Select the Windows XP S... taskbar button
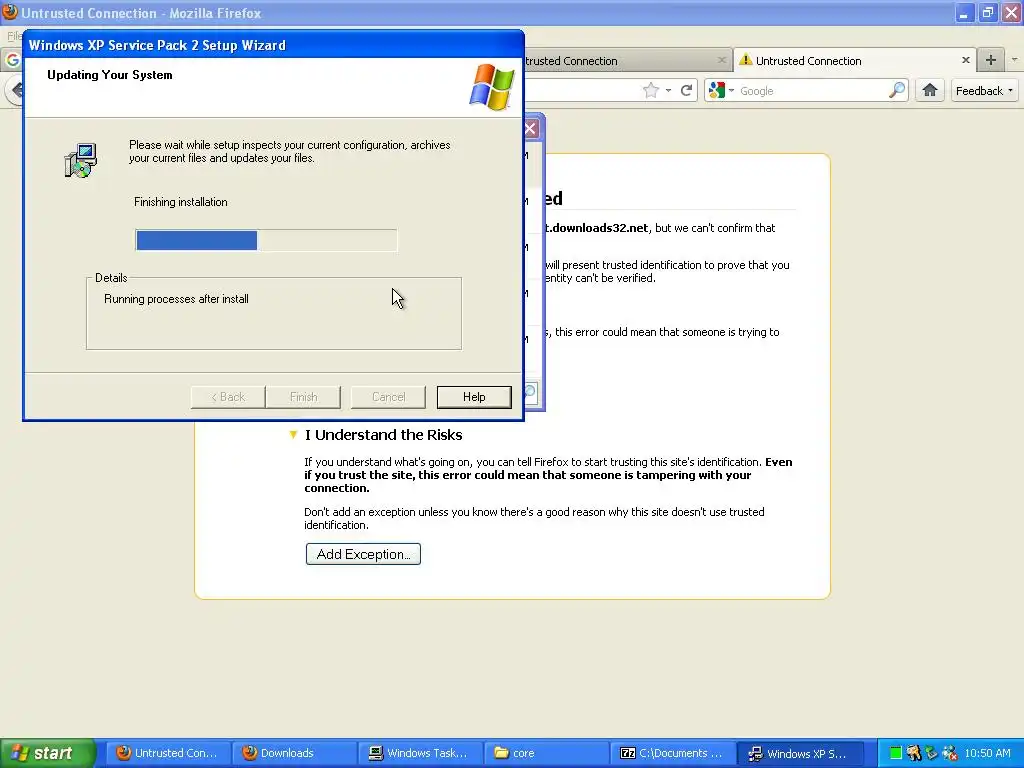The width and height of the screenshot is (1024, 768). point(799,753)
